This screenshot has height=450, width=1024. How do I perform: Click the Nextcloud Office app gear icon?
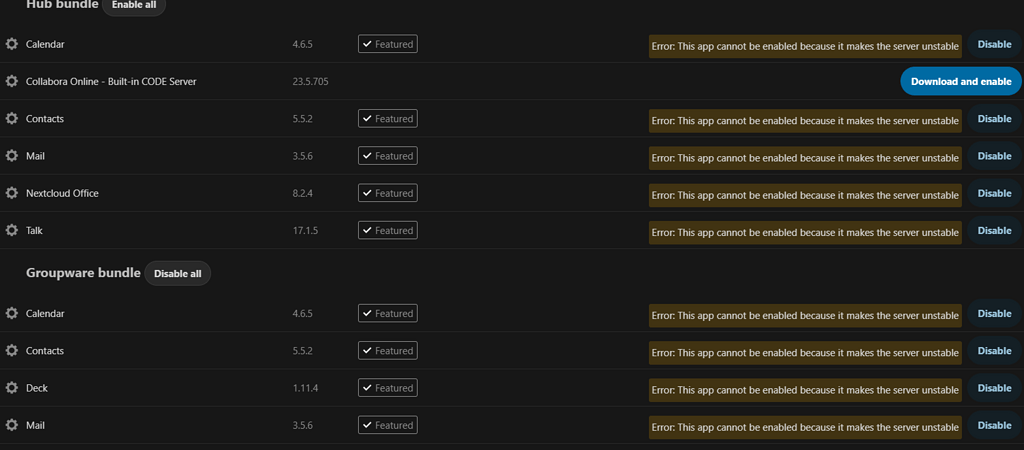pos(12,193)
